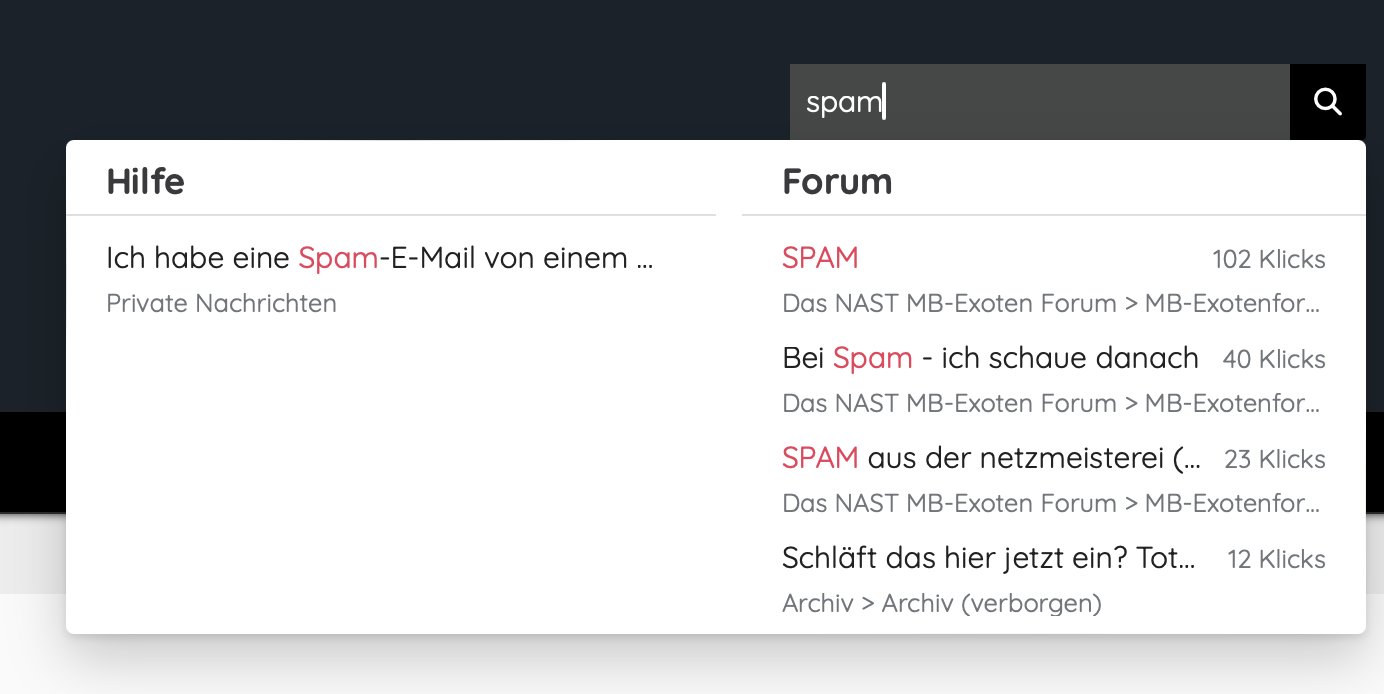Click the "12 Klicks" counter
The width and height of the screenshot is (1384, 694).
pos(1276,560)
